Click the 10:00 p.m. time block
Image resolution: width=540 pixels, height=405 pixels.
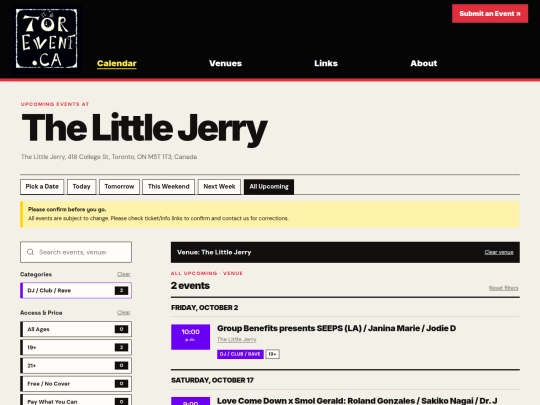click(x=190, y=337)
